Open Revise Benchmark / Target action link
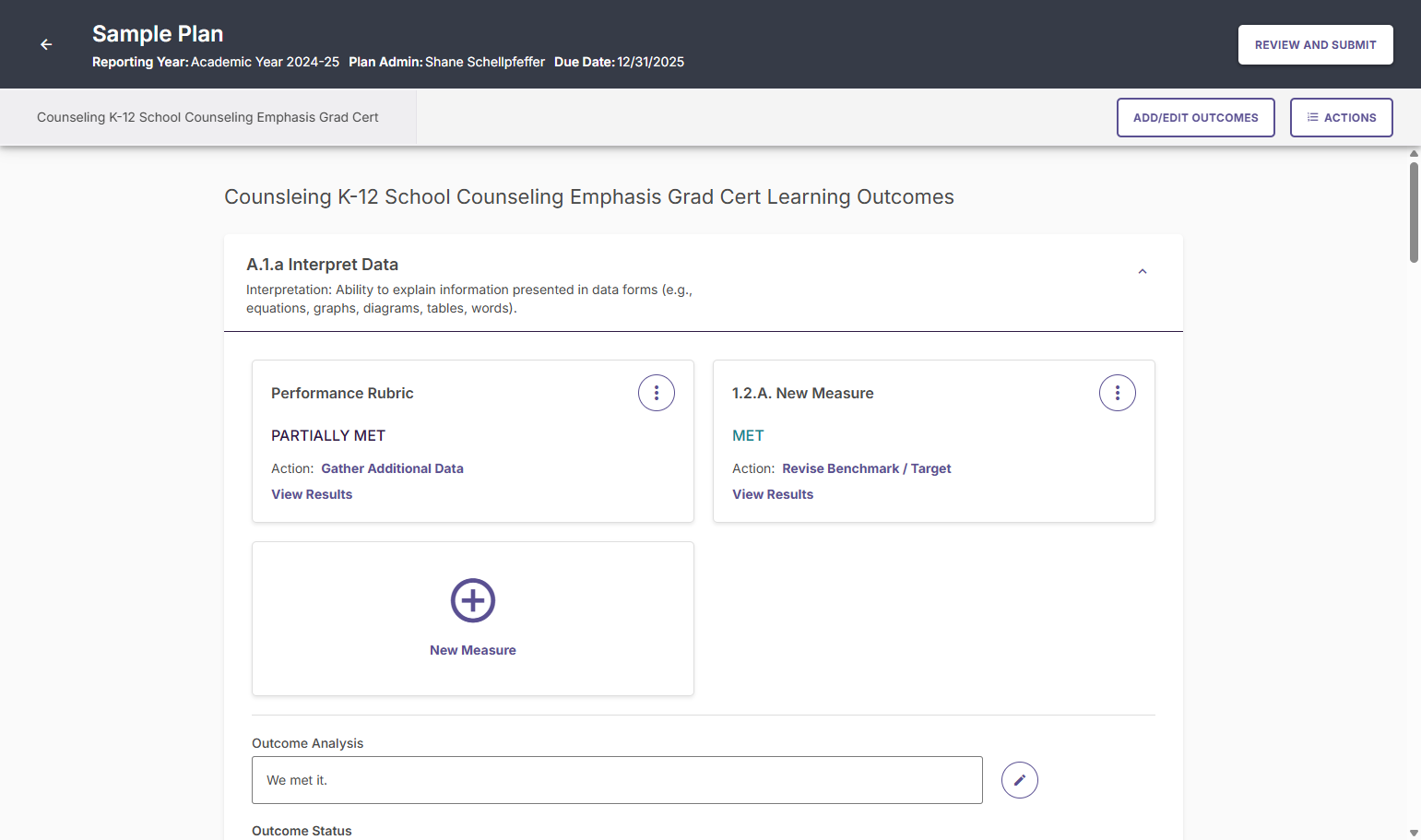The image size is (1421, 840). tap(866, 468)
